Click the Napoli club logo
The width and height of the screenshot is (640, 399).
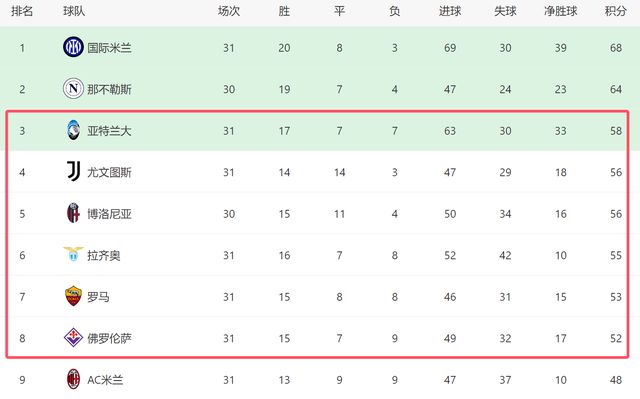(x=73, y=89)
